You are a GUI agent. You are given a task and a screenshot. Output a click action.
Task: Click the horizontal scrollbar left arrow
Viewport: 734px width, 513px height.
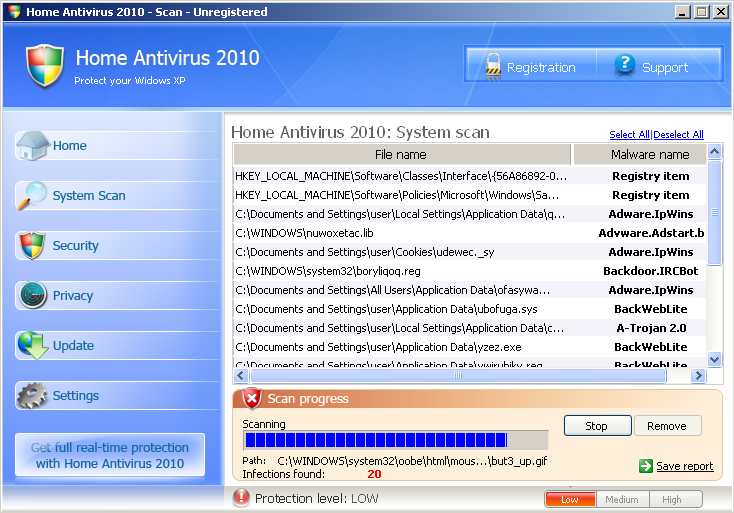pos(241,375)
